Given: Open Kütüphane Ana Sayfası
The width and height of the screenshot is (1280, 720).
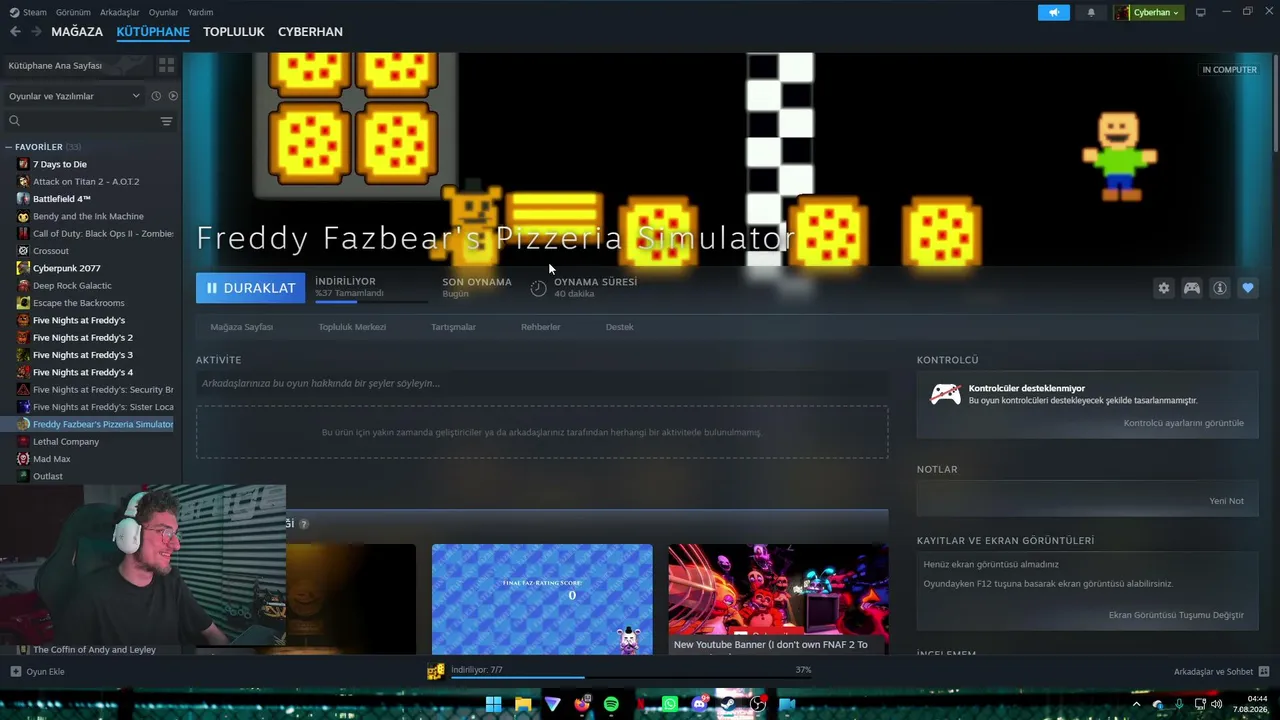Looking at the screenshot, I should (x=78, y=65).
